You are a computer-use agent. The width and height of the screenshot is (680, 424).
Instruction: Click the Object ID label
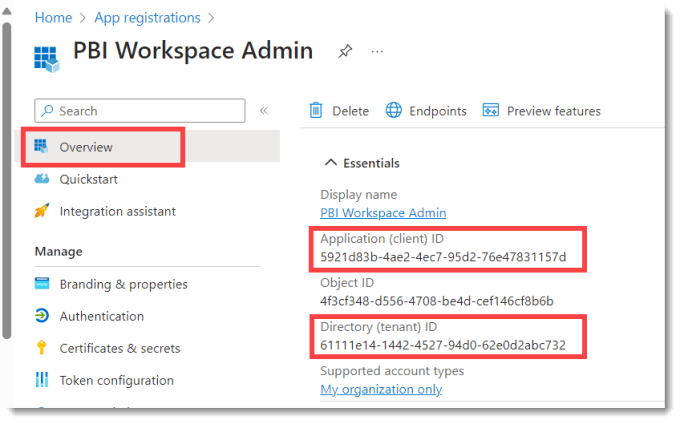(347, 283)
